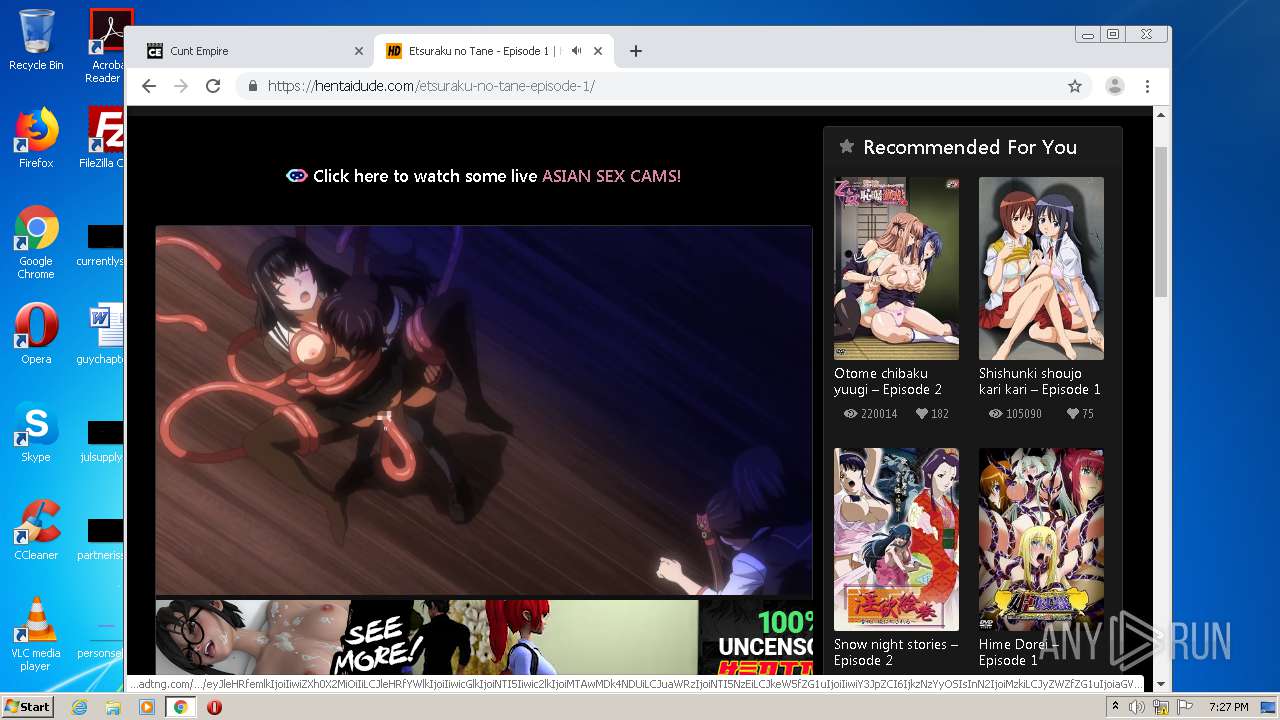Click the 'Recommended For You' heading
This screenshot has height=720, width=1280.
970,147
